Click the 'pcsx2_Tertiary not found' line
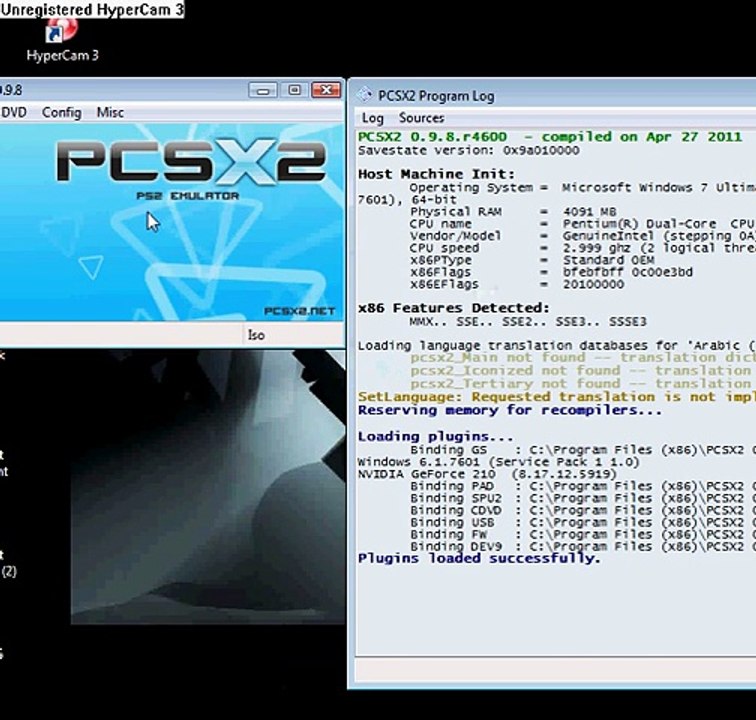 tap(582, 383)
